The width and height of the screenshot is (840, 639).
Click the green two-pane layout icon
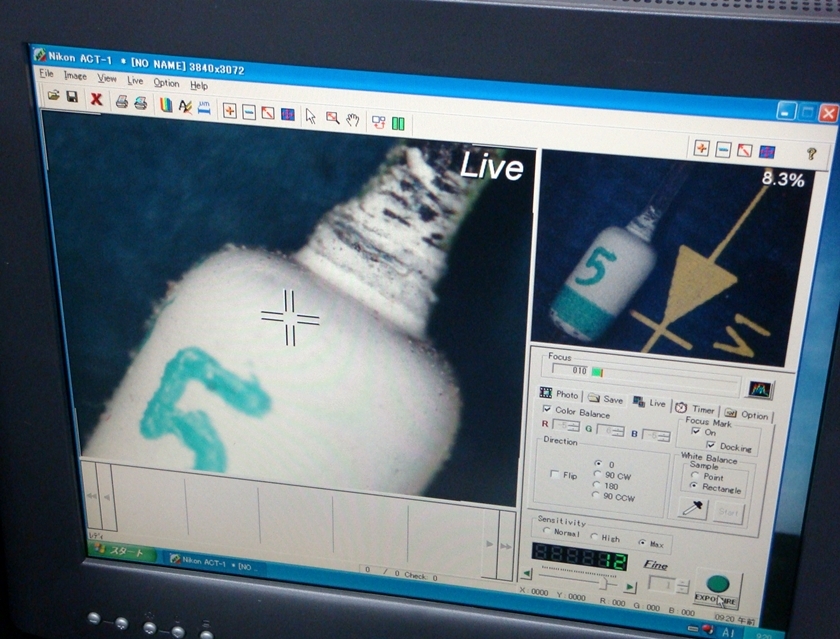click(398, 124)
